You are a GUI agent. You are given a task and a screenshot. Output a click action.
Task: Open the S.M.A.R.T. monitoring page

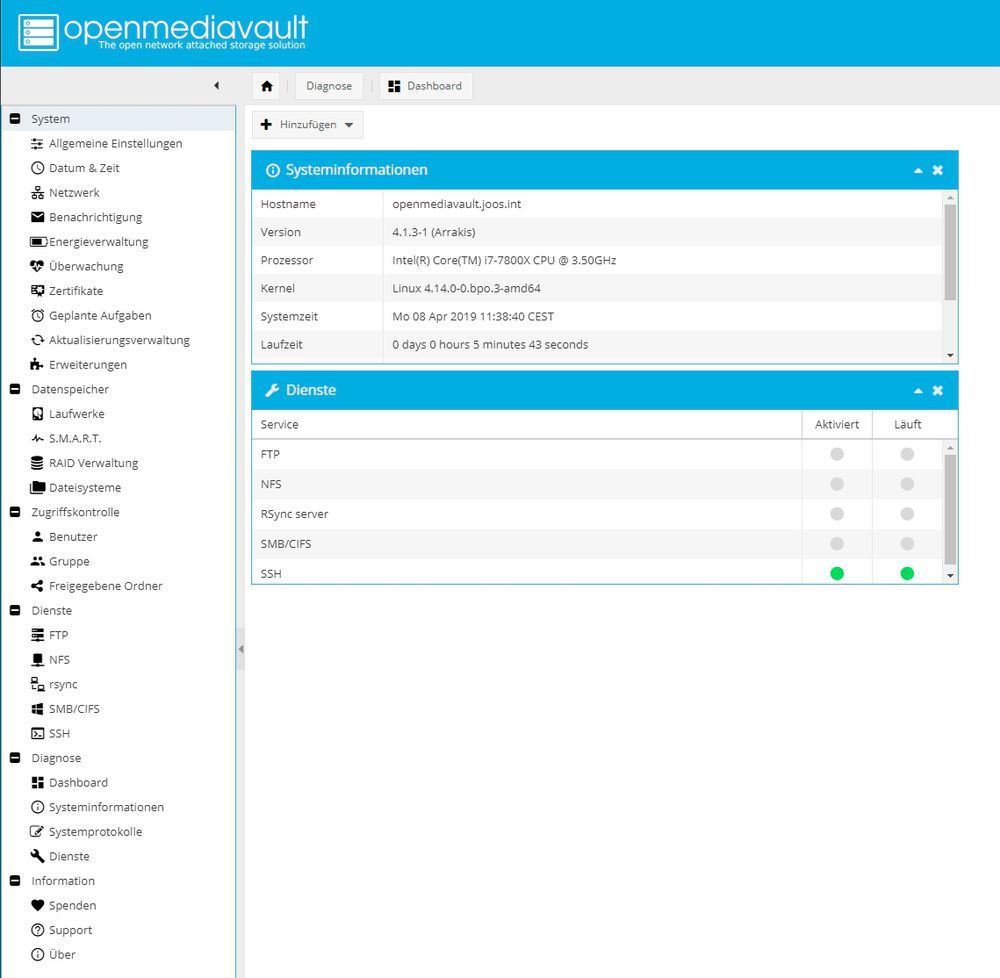coord(74,439)
